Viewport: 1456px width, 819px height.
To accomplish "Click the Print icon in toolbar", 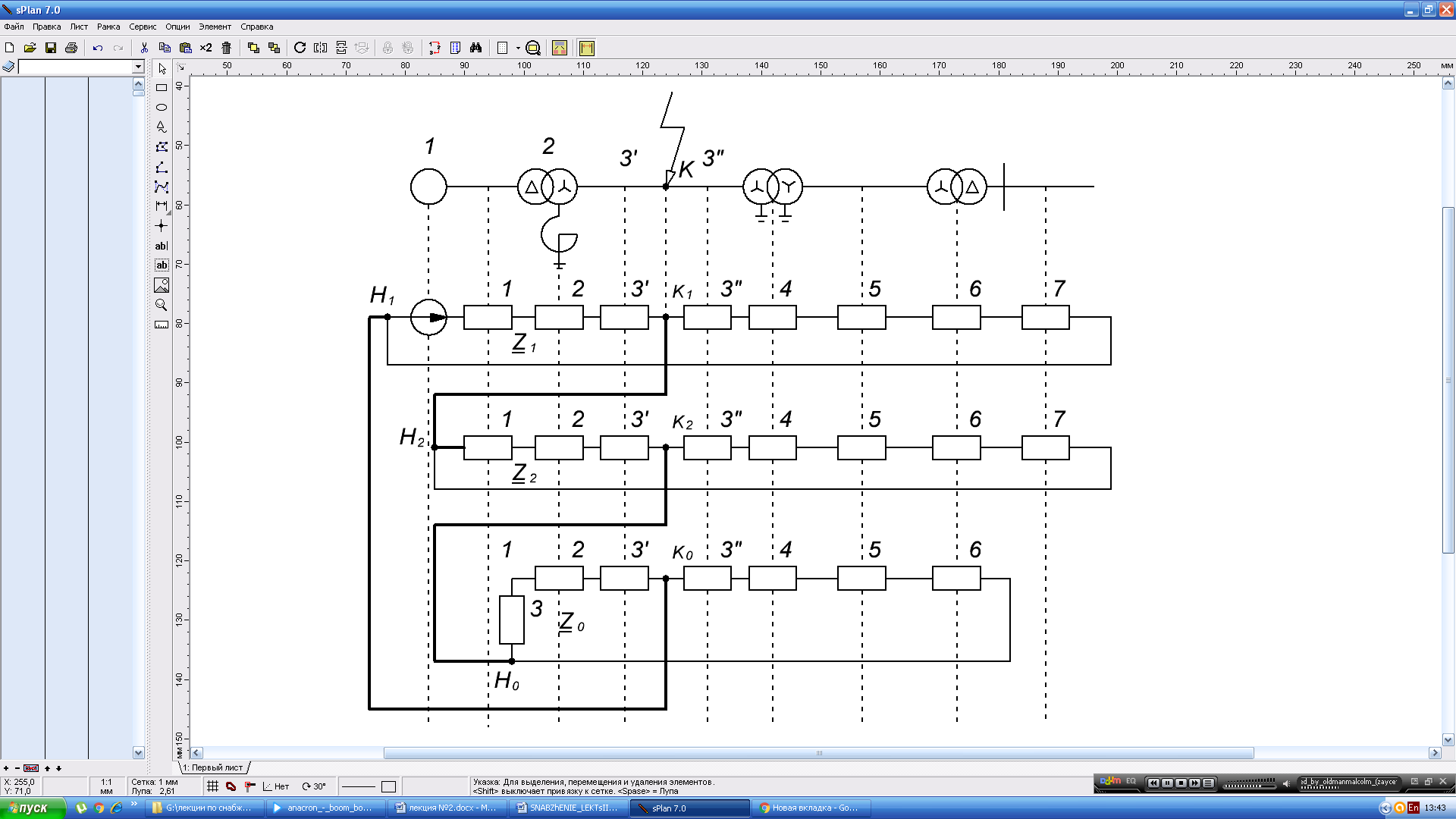I will pyautogui.click(x=71, y=48).
